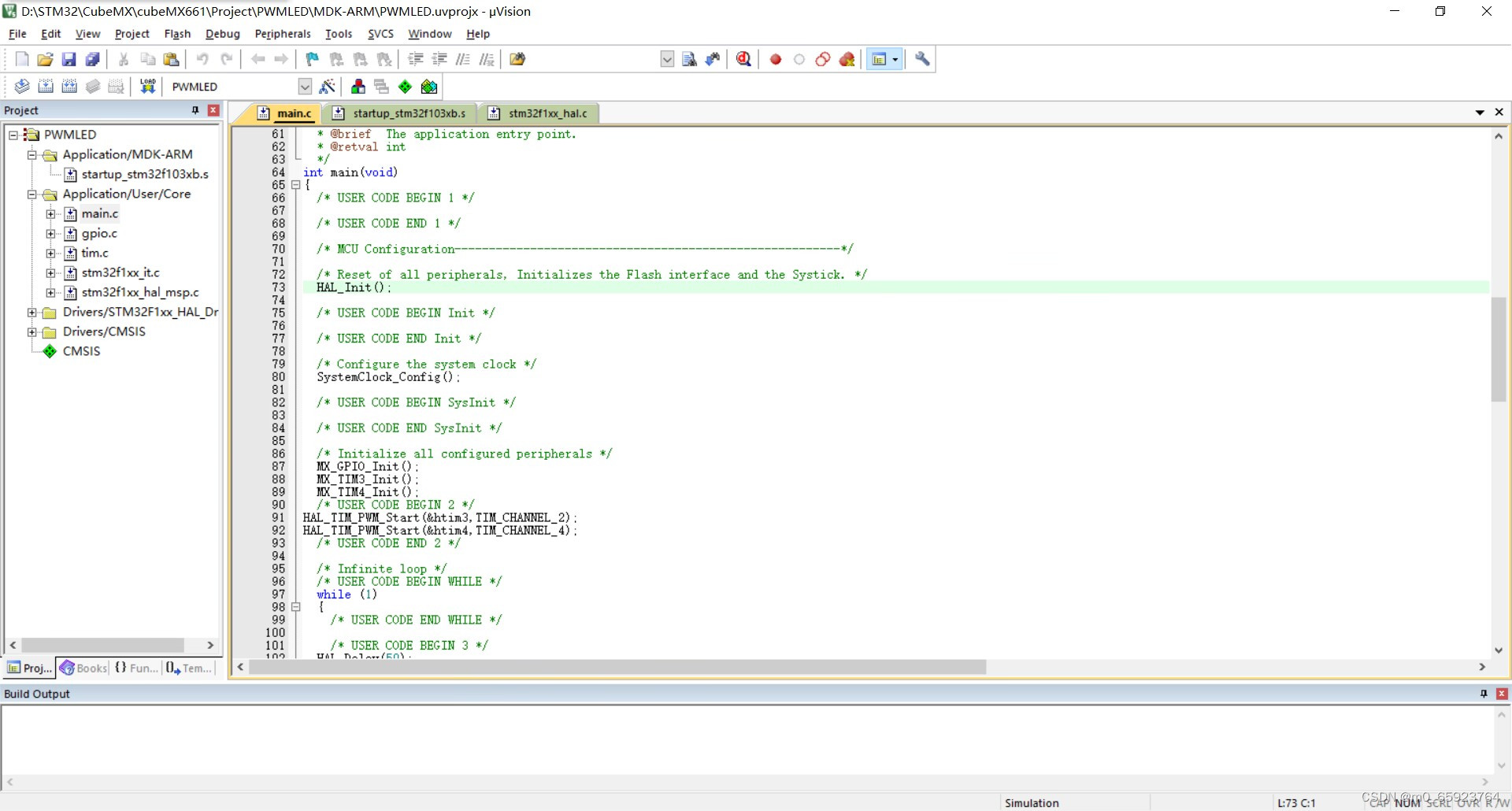Start debug session with red 'd' magnifier icon

[x=743, y=59]
